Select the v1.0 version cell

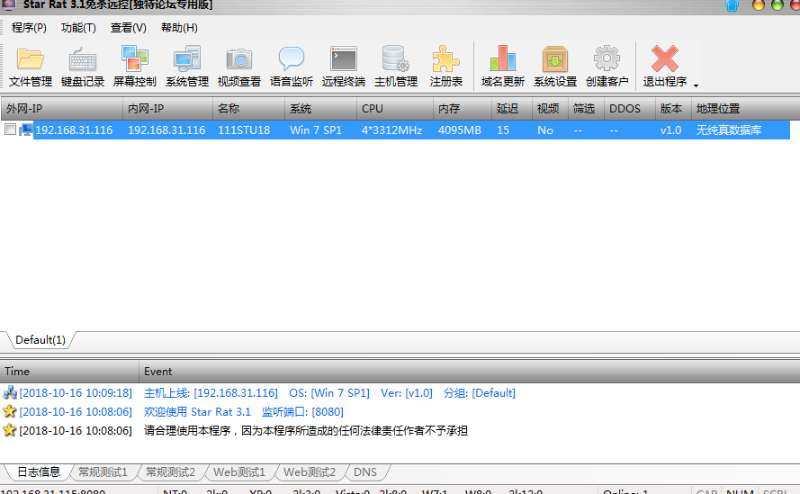pyautogui.click(x=670, y=130)
